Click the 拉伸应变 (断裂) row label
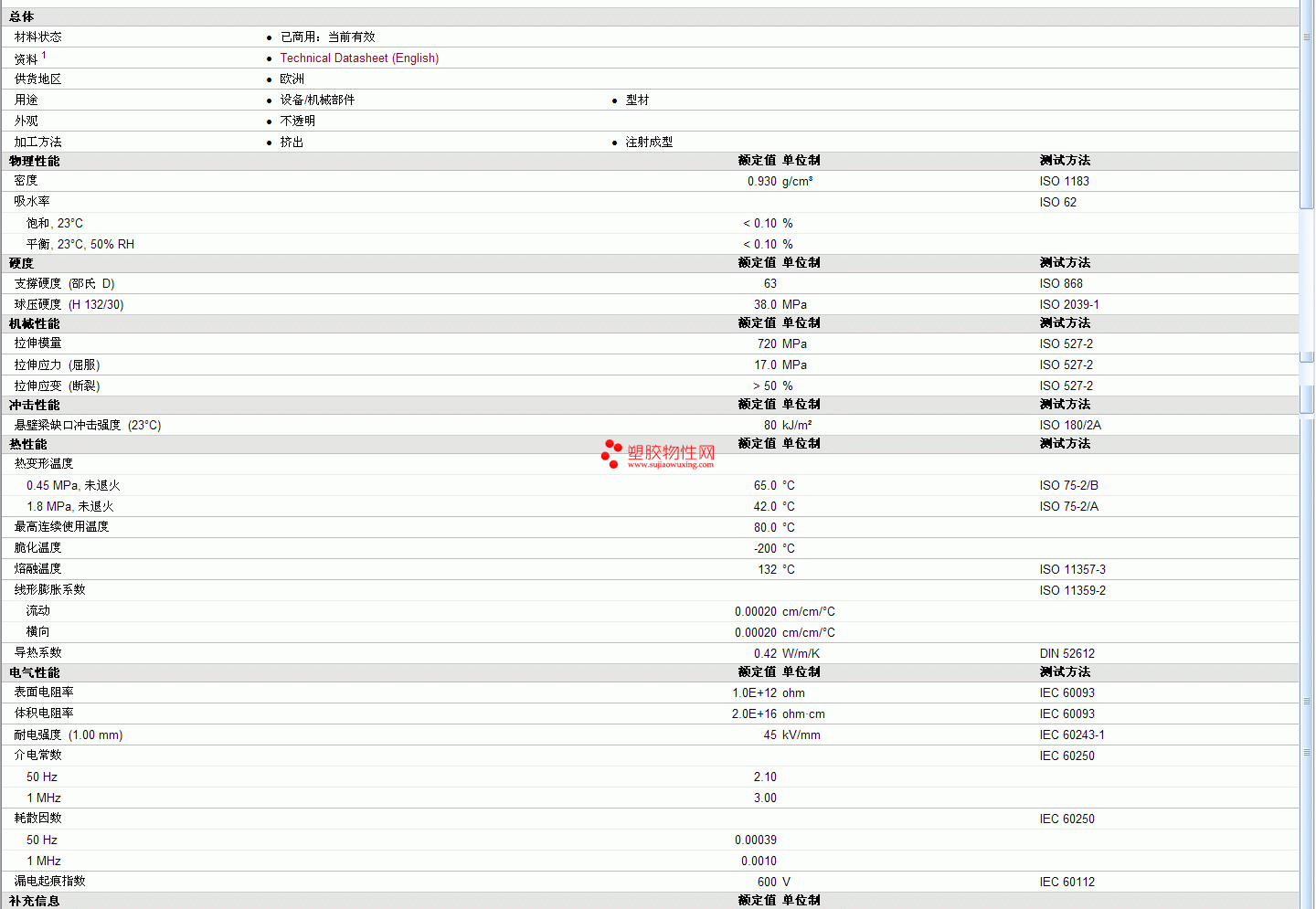Image resolution: width=1316 pixels, height=909 pixels. pos(57,386)
